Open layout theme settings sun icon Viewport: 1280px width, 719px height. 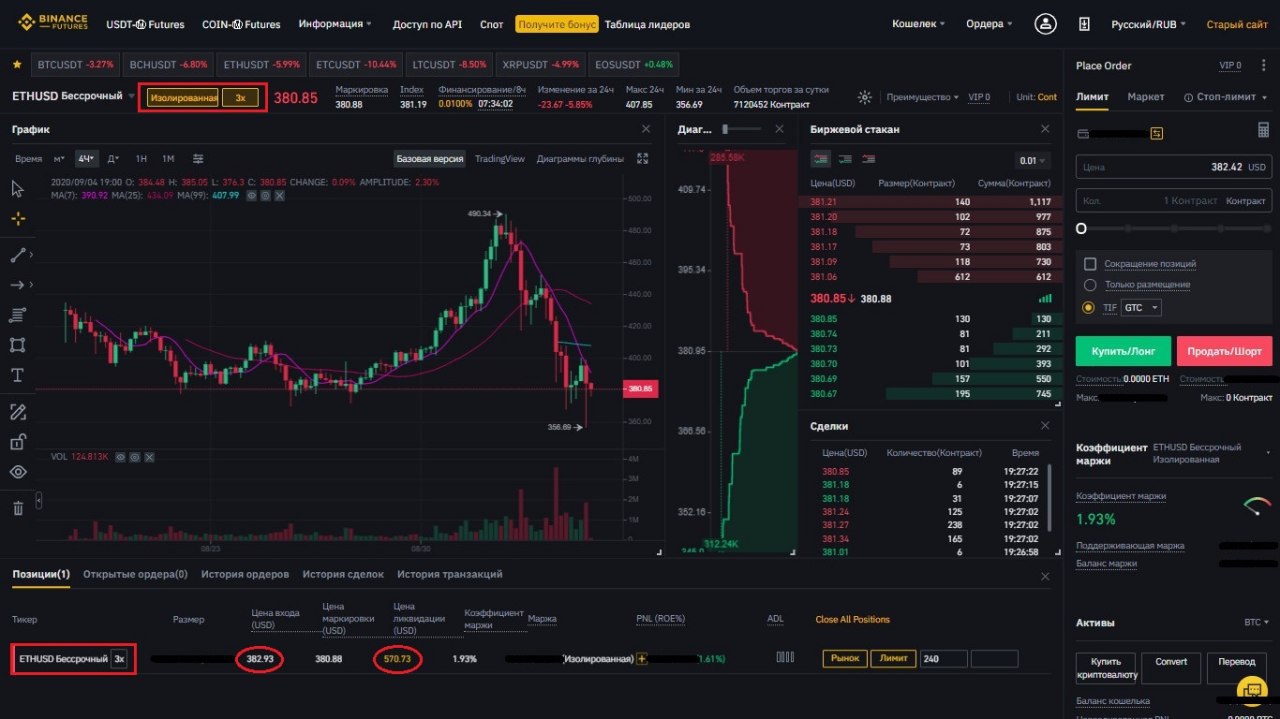865,97
